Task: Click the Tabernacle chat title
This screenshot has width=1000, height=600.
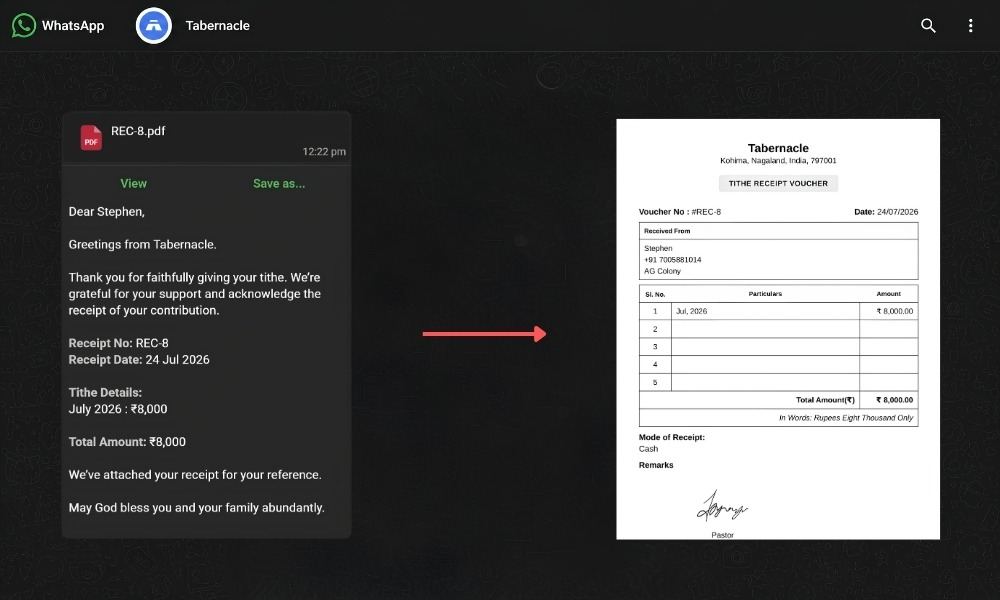Action: coord(217,26)
